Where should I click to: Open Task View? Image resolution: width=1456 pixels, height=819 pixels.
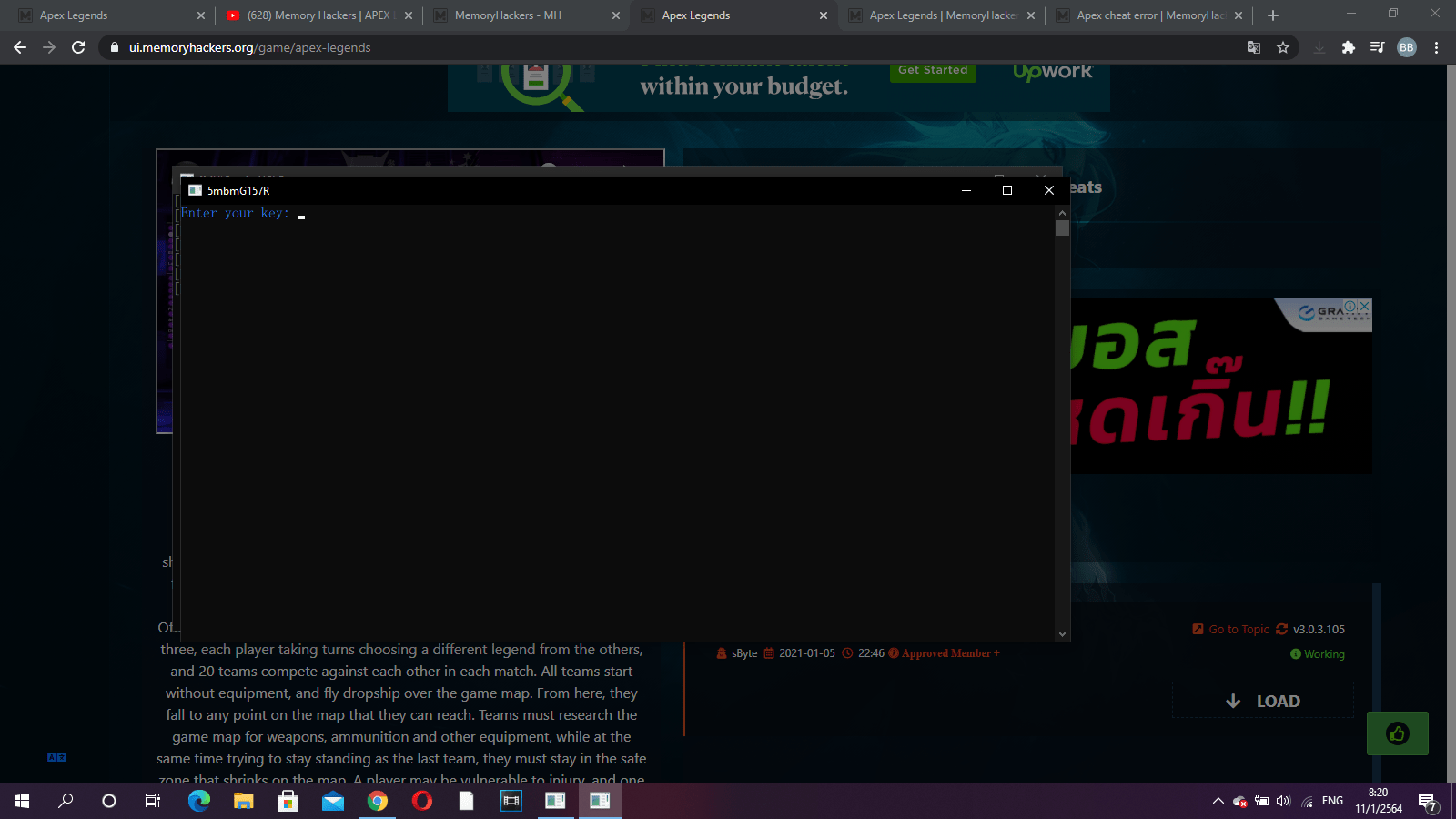pos(153,801)
